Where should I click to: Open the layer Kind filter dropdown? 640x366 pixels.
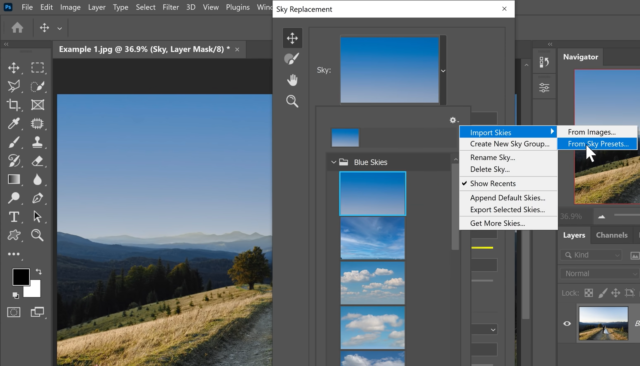(591, 255)
